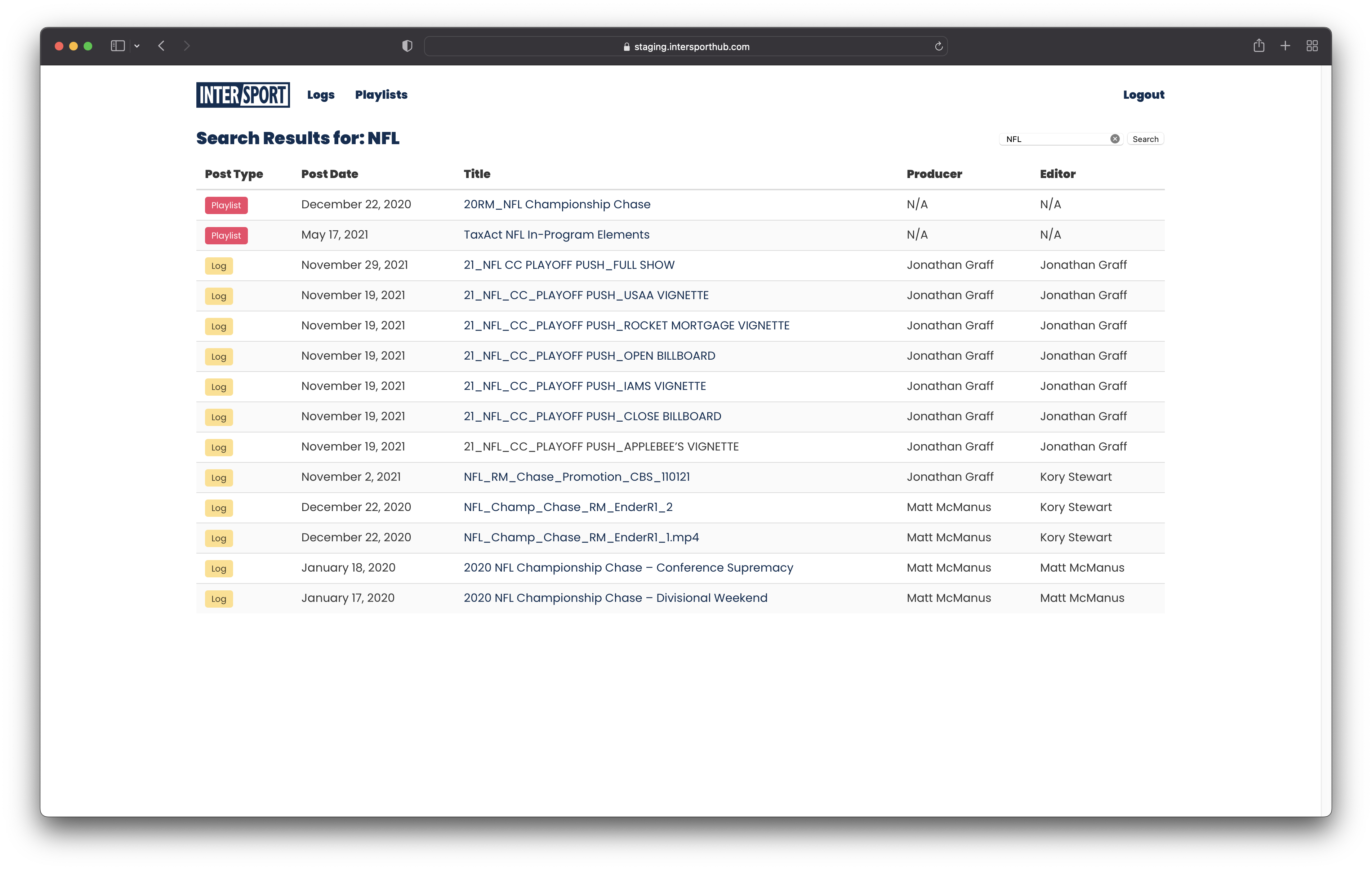Viewport: 1372px width, 870px height.
Task: Open the ROCKET MORTGAGE VIGNETTE log entry
Action: pyautogui.click(x=626, y=325)
